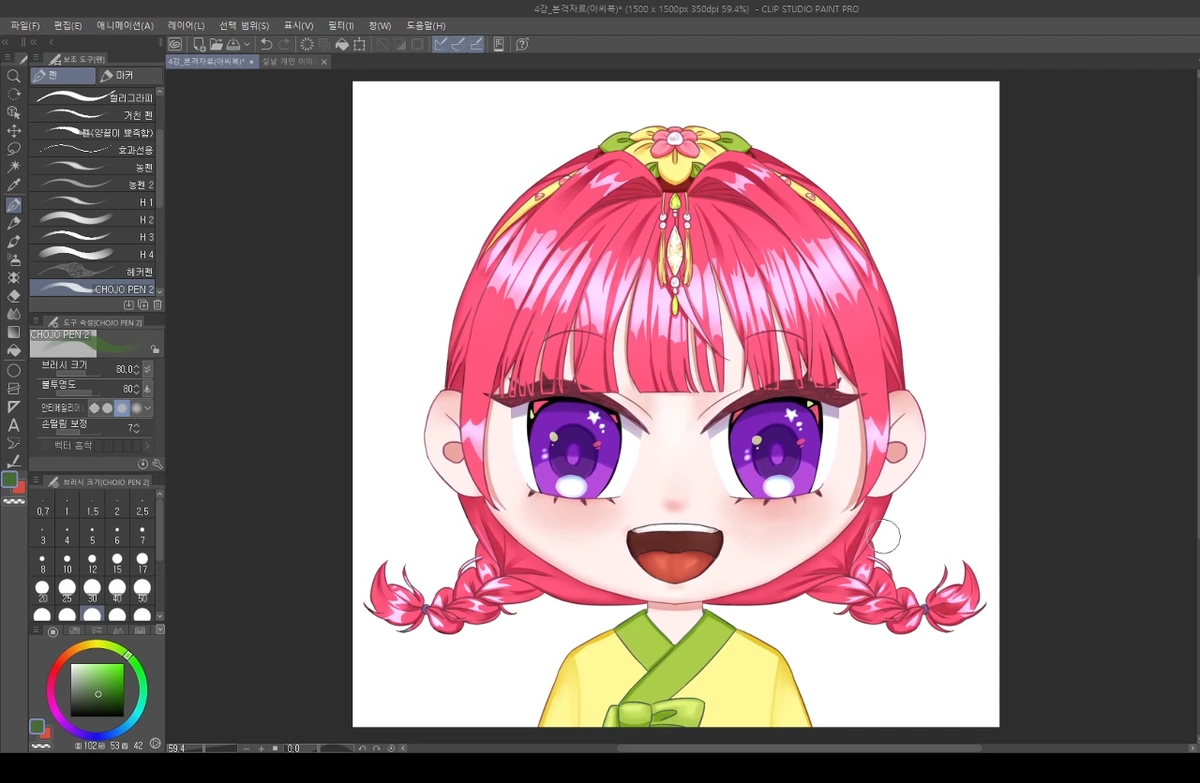Select the Eraser tool

(14, 296)
